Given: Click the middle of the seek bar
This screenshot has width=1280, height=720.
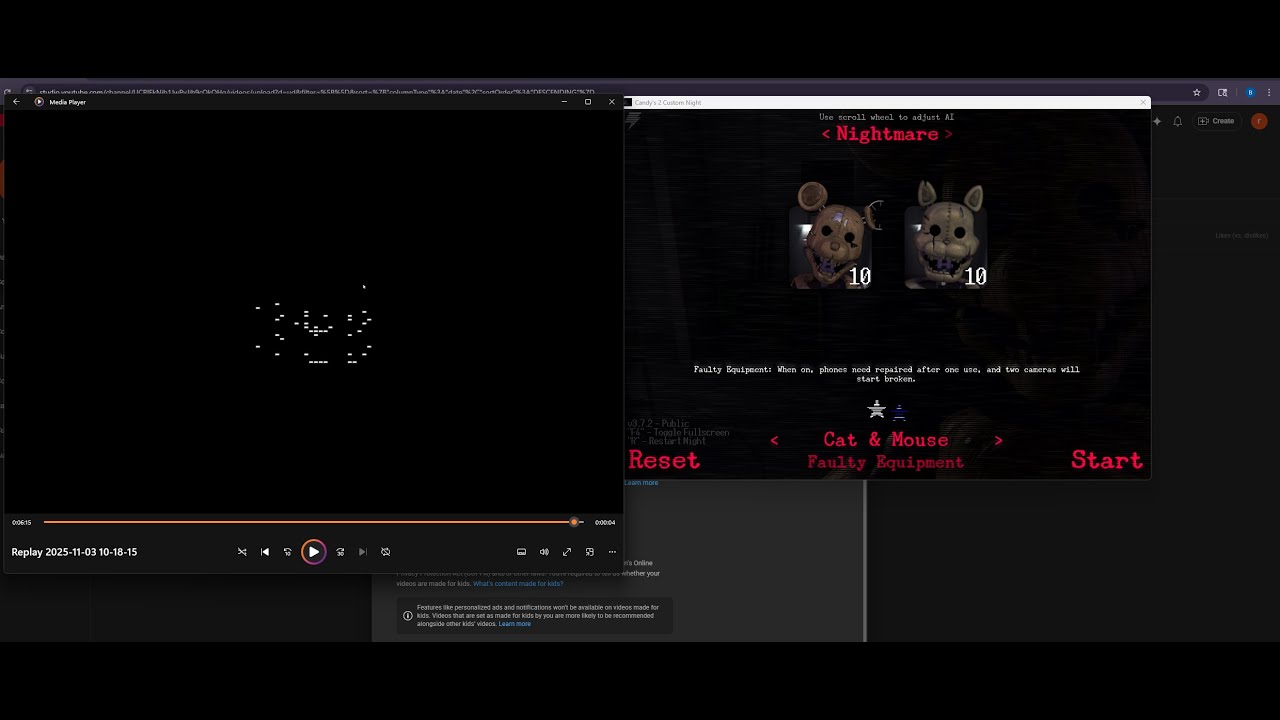Looking at the screenshot, I should pos(314,522).
